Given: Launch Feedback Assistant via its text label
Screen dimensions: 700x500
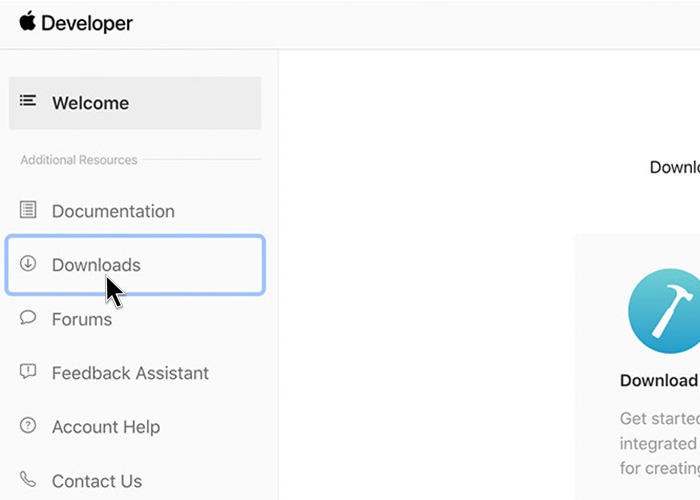Looking at the screenshot, I should [130, 373].
